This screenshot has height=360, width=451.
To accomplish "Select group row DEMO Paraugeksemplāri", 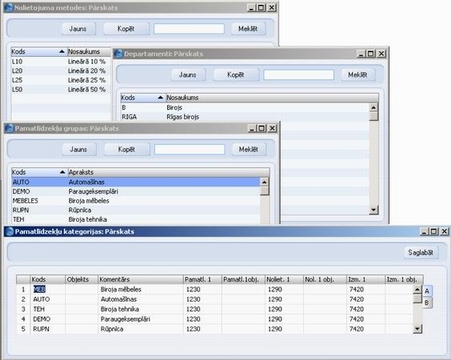I will pyautogui.click(x=136, y=192).
